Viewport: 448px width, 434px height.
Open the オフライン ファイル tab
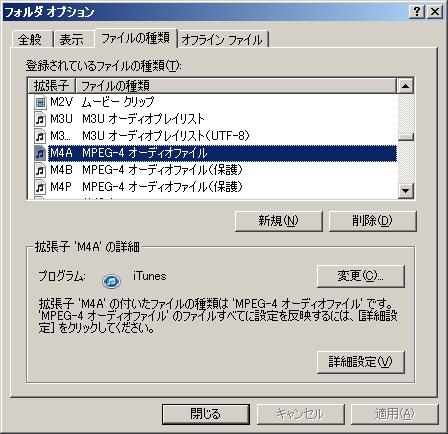point(222,40)
